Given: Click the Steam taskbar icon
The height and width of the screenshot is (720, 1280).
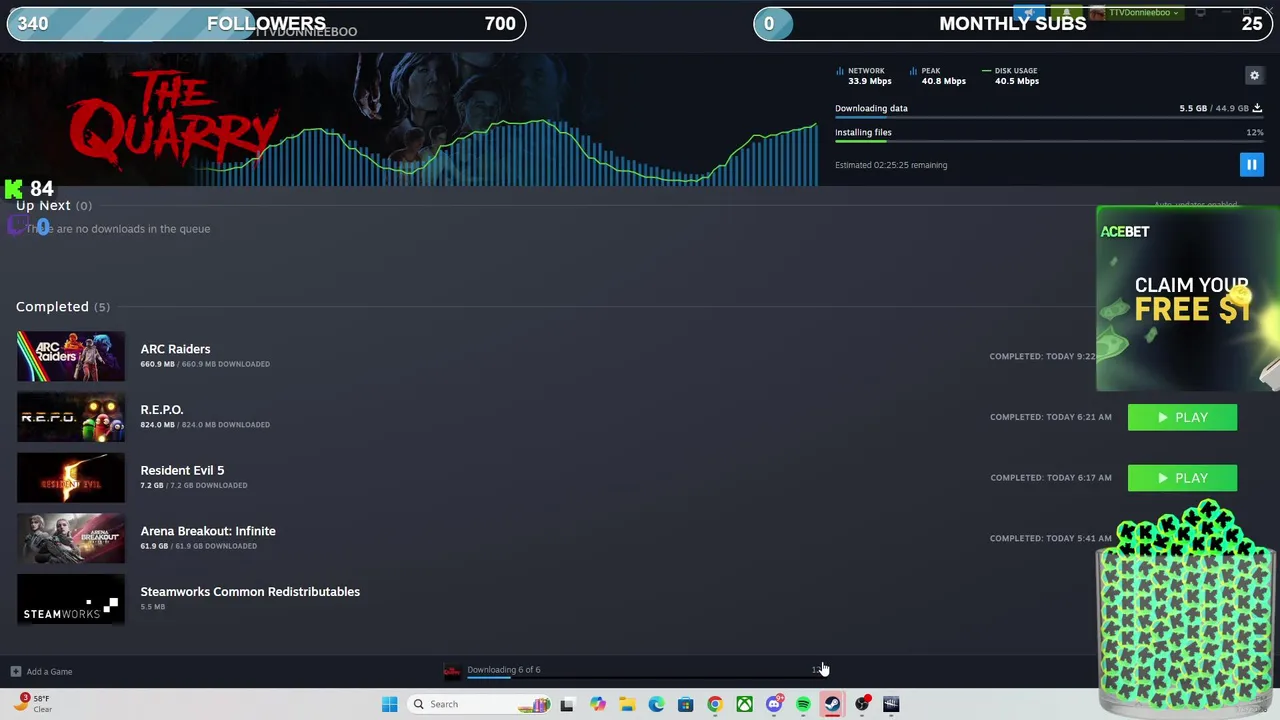Looking at the screenshot, I should tap(832, 704).
